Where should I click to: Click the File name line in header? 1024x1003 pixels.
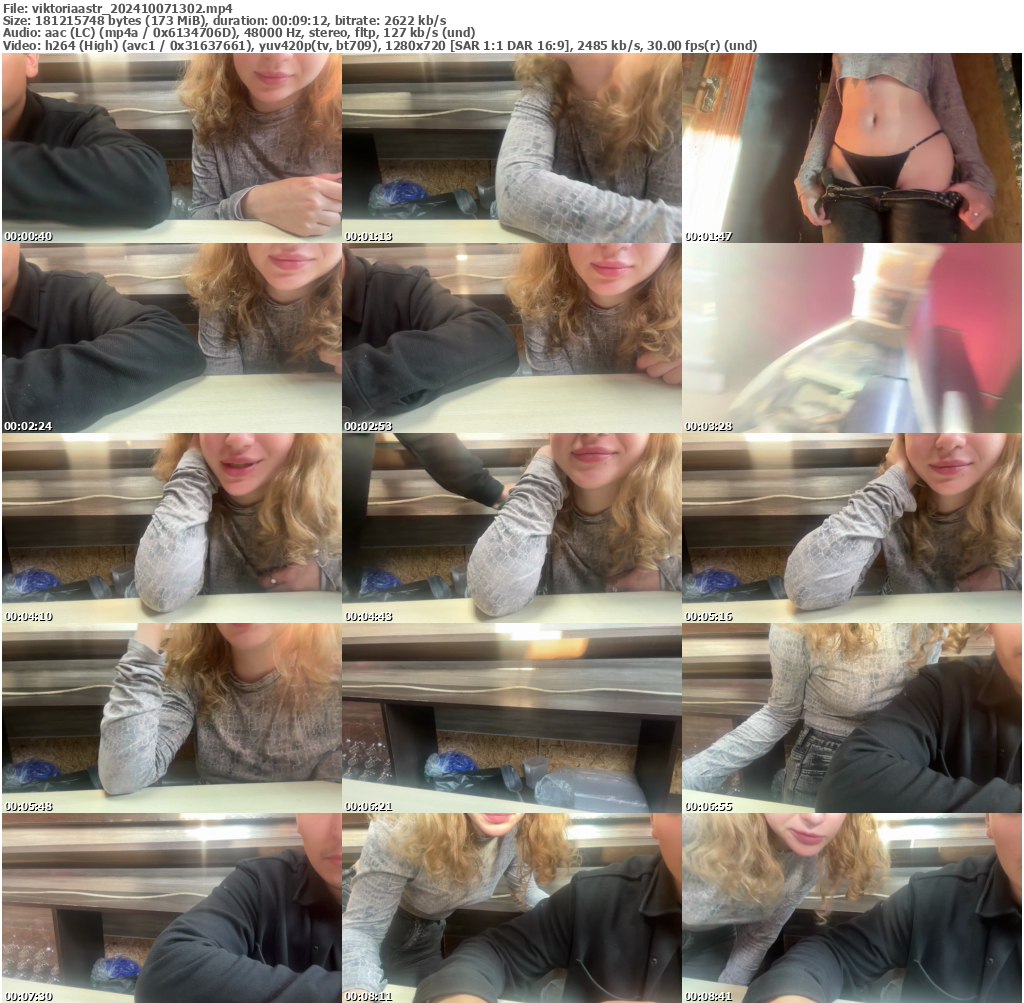point(119,8)
